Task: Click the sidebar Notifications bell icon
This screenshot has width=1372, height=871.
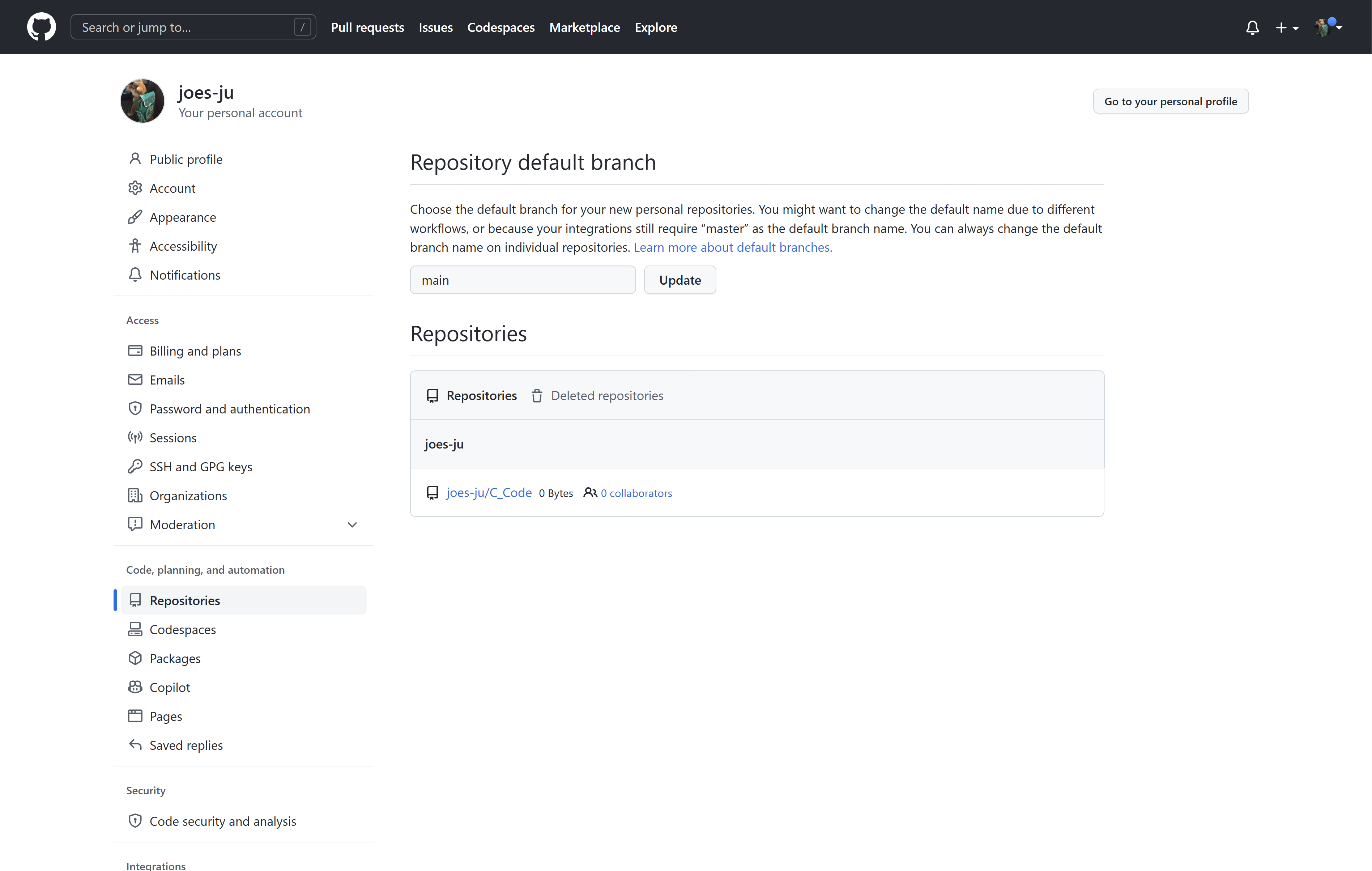Action: pyautogui.click(x=135, y=275)
